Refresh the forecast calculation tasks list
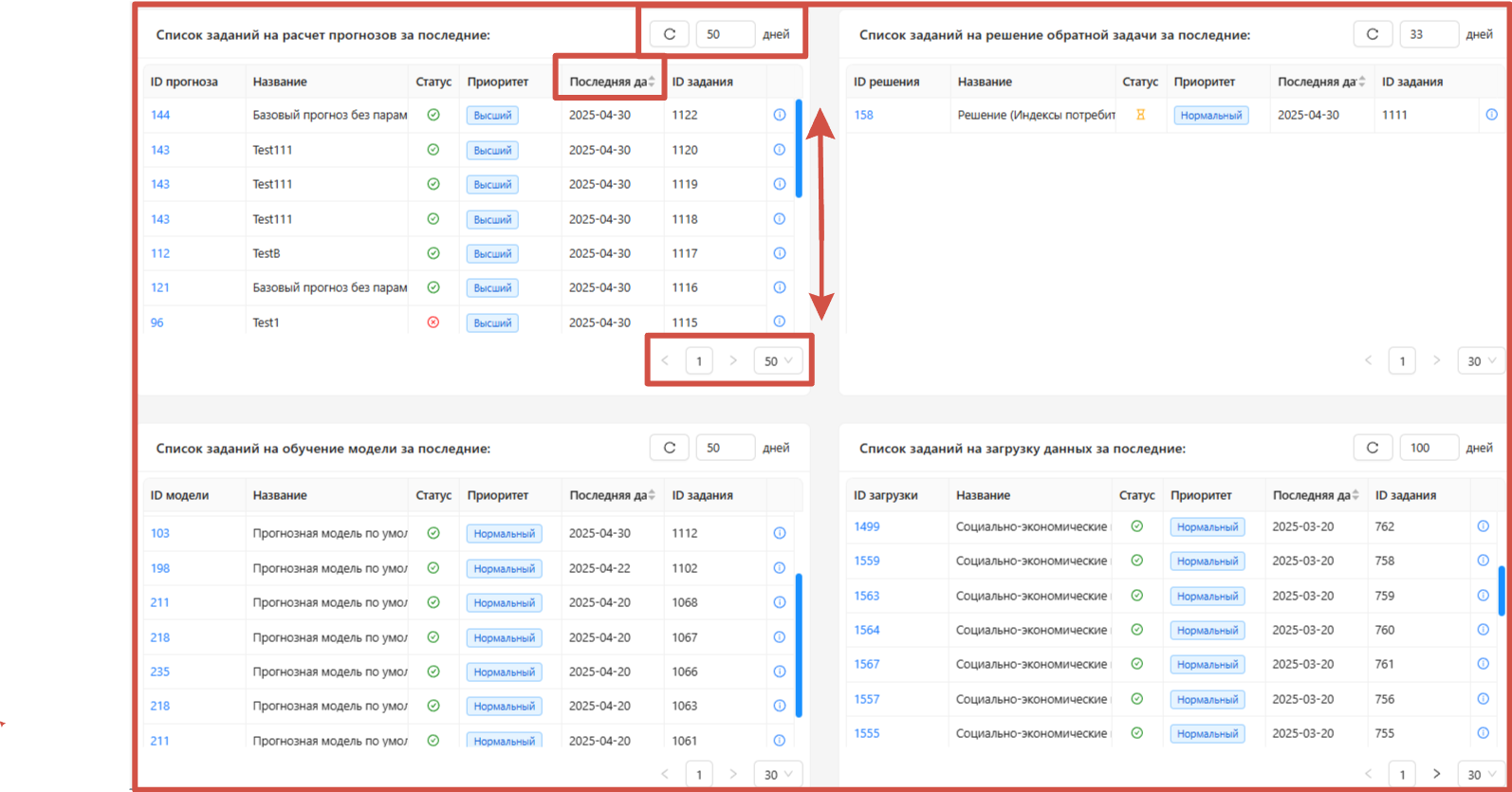The height and width of the screenshot is (792, 1512). click(x=670, y=34)
